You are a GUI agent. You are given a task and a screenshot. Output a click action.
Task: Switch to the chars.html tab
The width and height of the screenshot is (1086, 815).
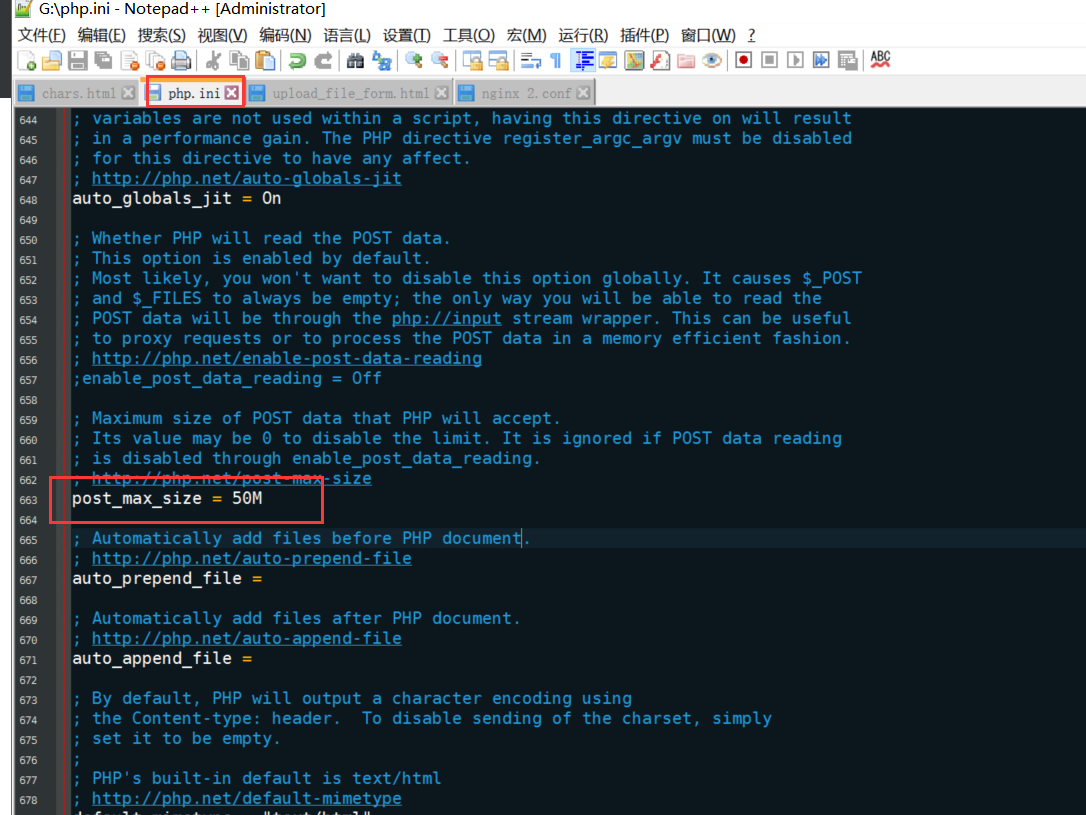(78, 93)
